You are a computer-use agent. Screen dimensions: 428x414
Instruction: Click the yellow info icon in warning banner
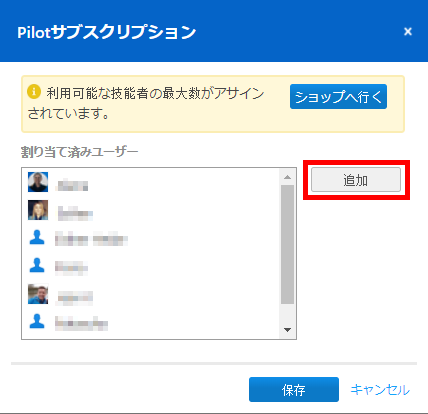point(34,92)
